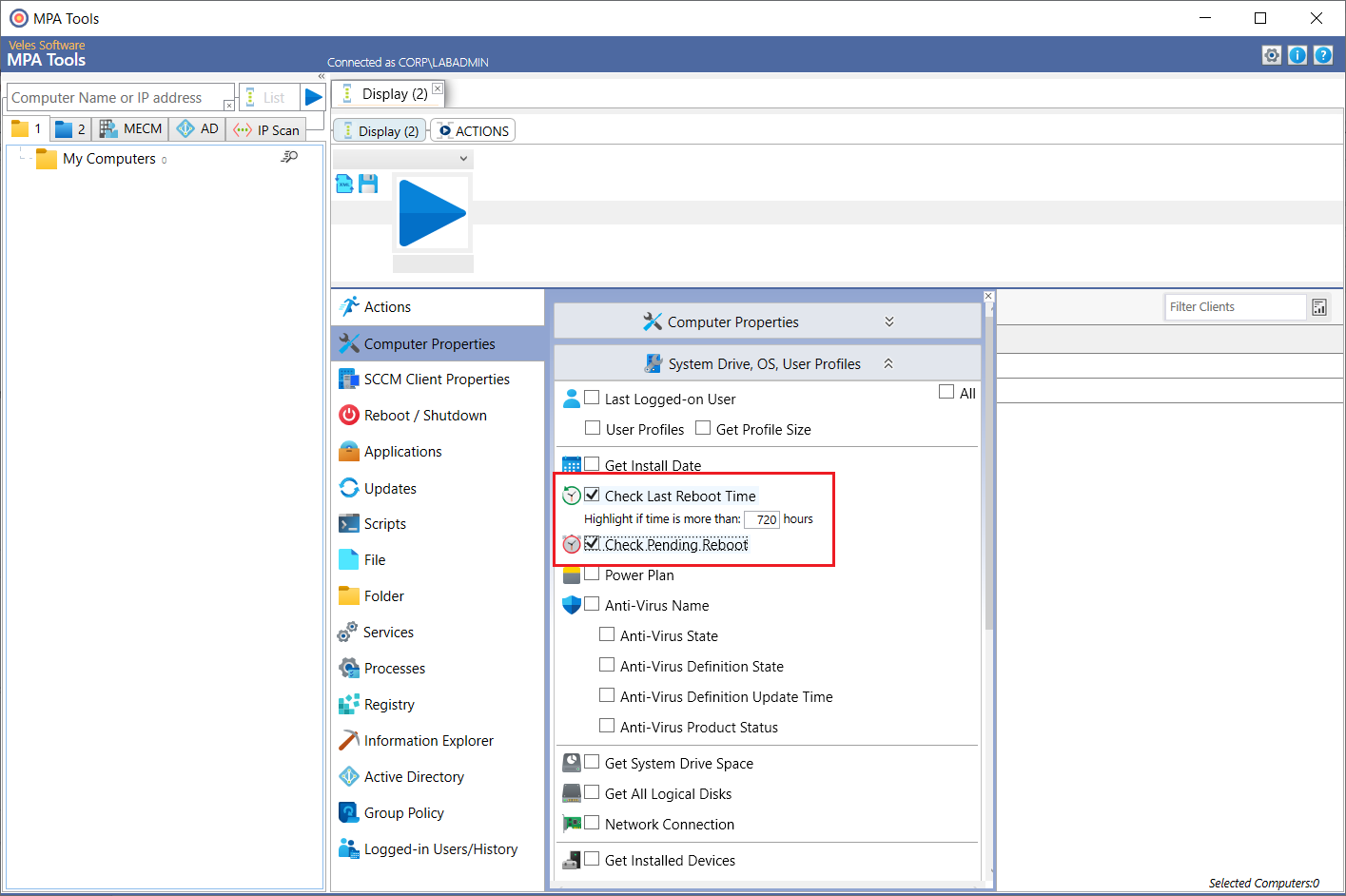Run the small blue play button beside List
This screenshot has width=1346, height=896.
point(313,97)
